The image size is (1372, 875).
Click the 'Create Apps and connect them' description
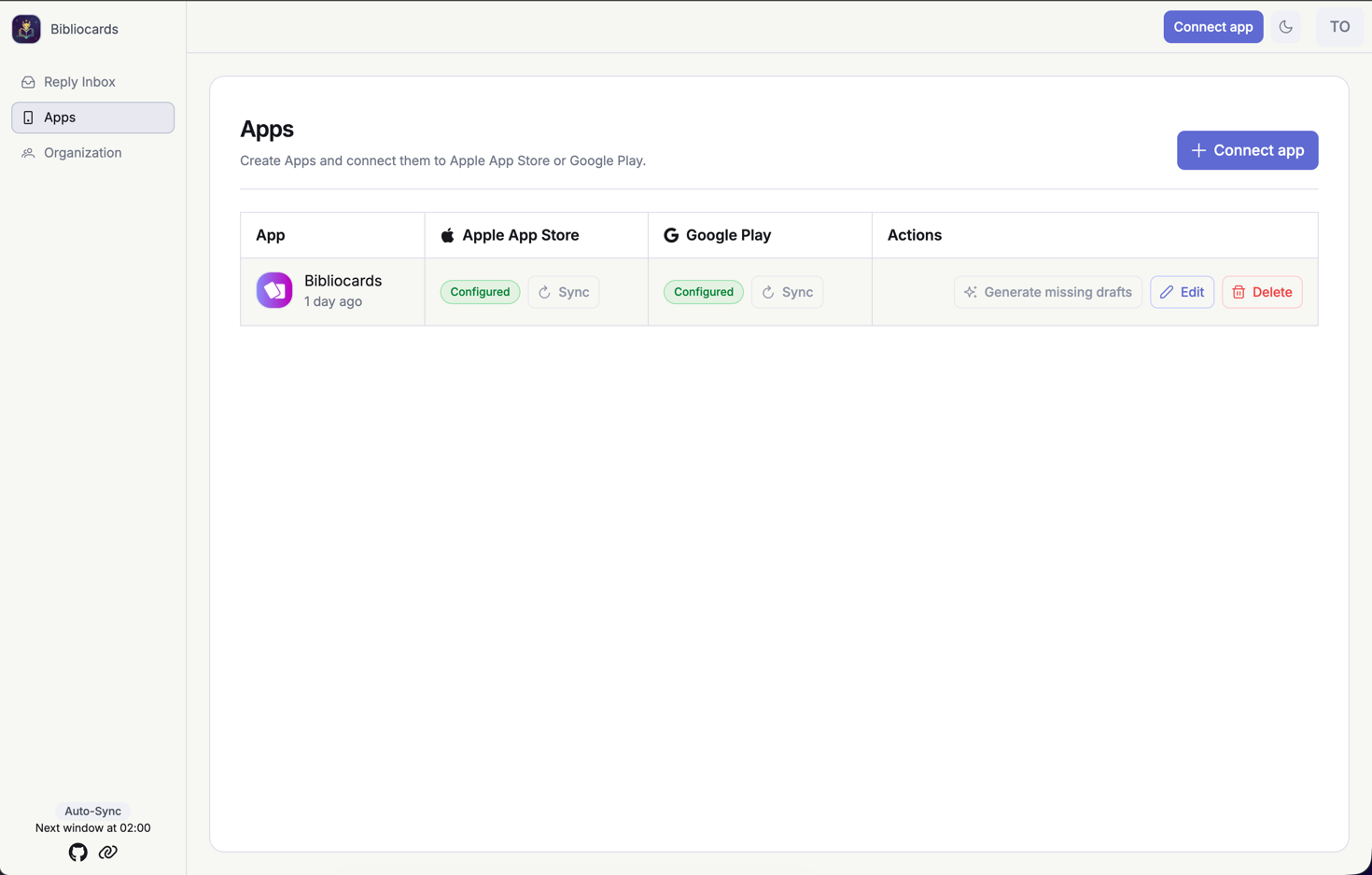tap(442, 160)
